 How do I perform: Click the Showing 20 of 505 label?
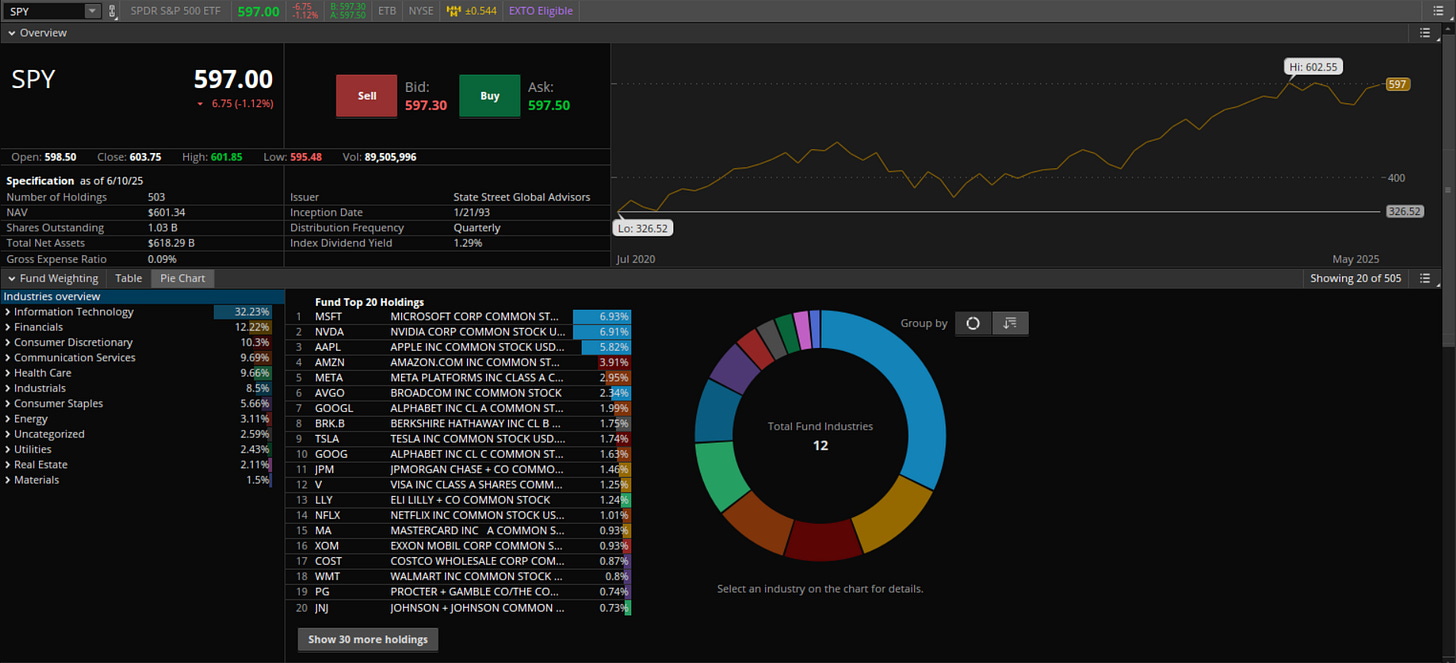[x=1354, y=278]
